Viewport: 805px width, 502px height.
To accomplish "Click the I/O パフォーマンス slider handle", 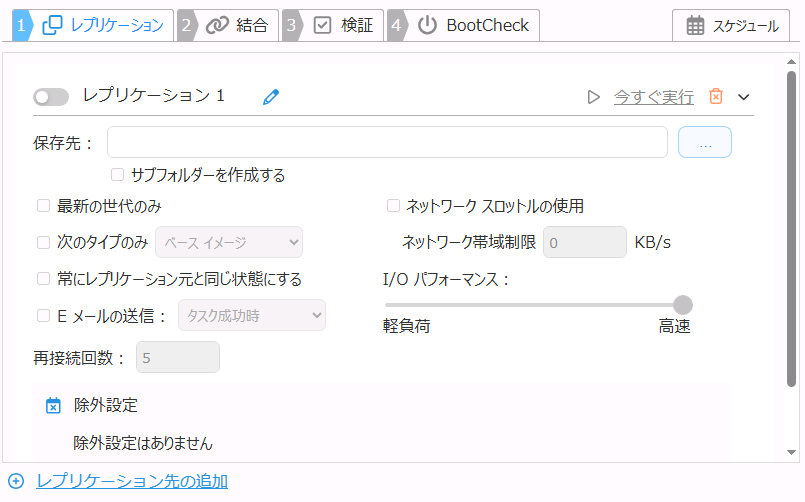I will coord(683,305).
